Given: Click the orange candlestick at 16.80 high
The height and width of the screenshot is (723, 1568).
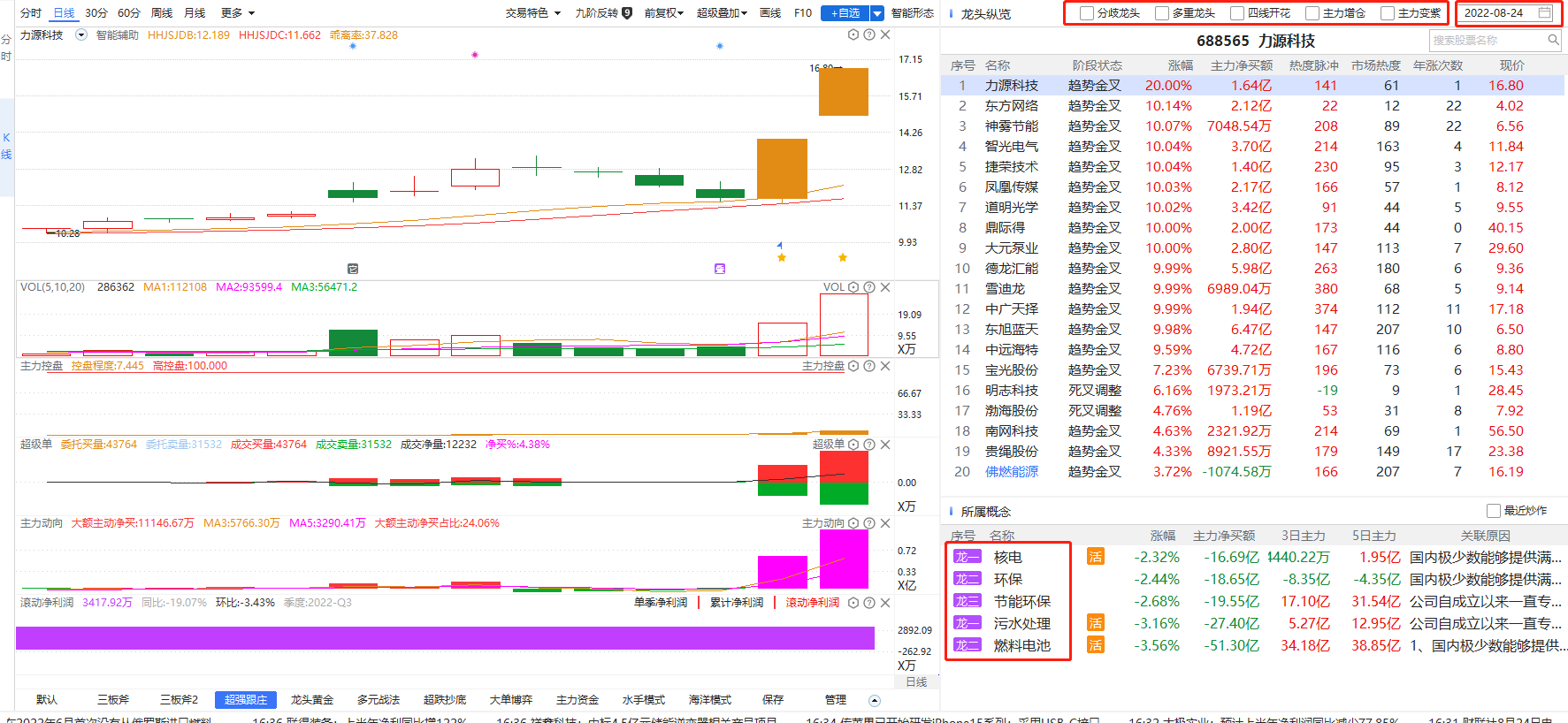Looking at the screenshot, I should tap(844, 92).
